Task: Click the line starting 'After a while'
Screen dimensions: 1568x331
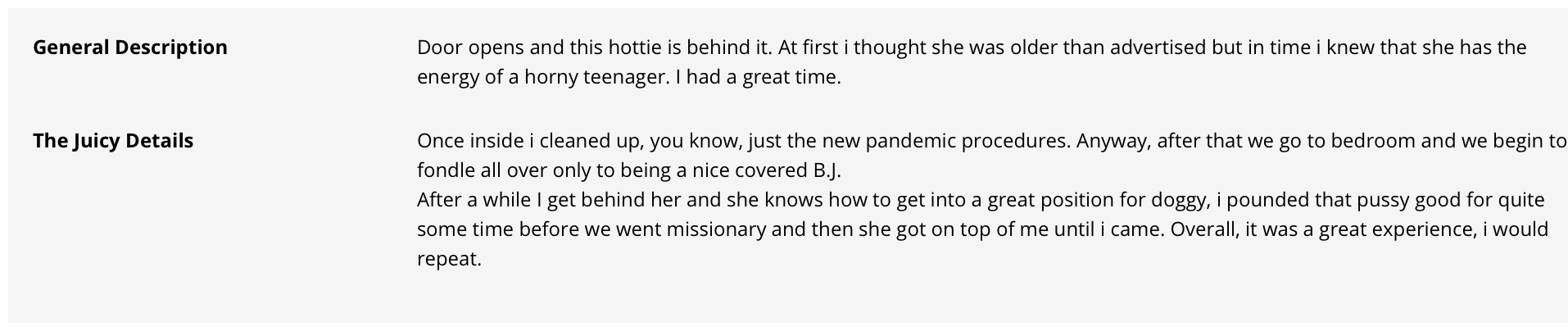Action: point(981,200)
